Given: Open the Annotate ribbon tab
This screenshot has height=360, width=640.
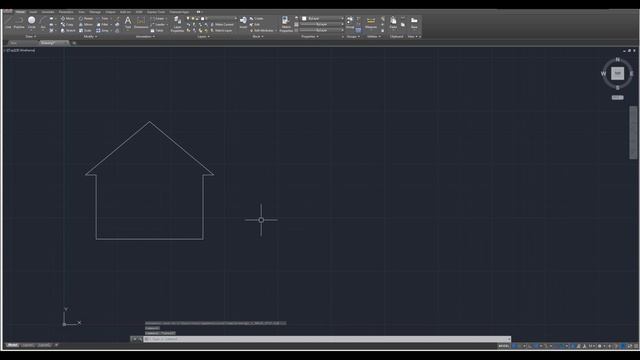Looking at the screenshot, I should [x=48, y=12].
